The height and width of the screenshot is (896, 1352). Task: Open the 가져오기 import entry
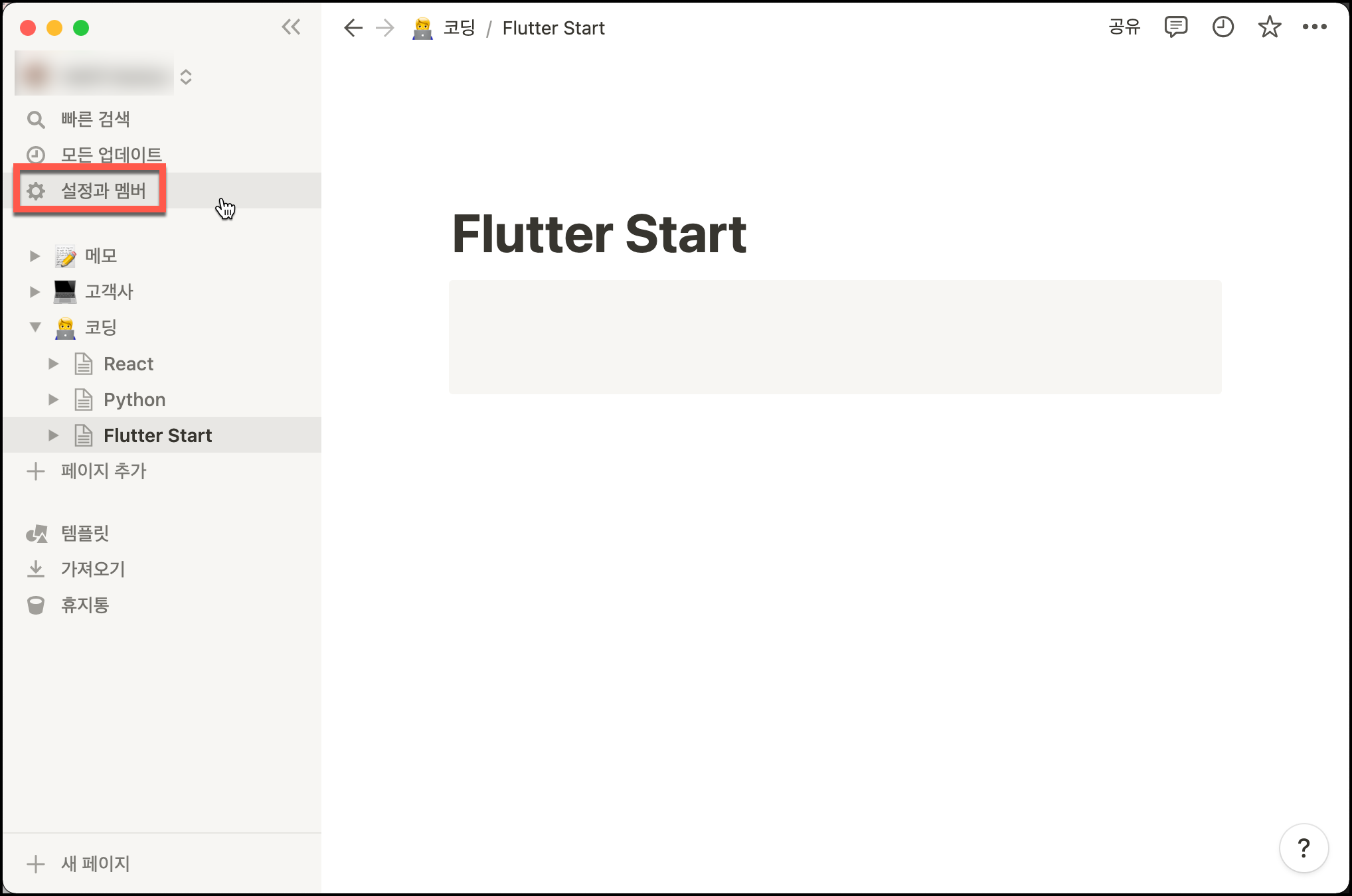pos(162,569)
